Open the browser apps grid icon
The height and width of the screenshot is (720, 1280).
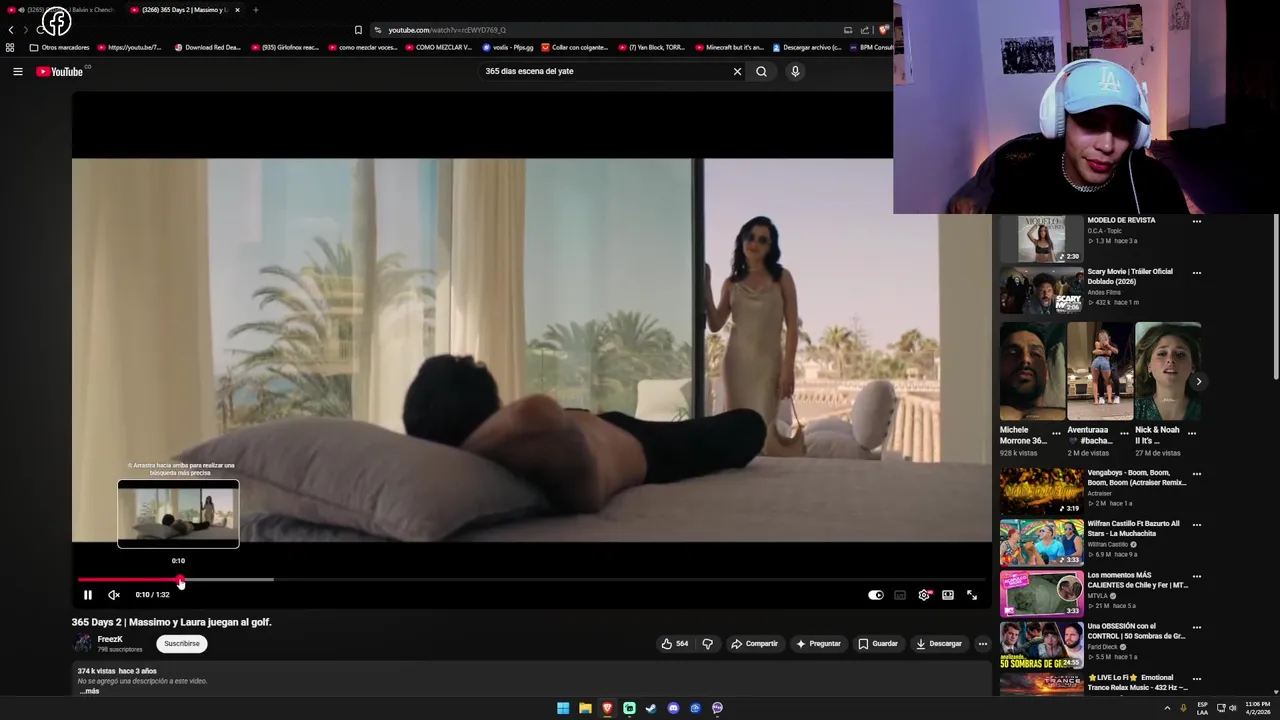[x=10, y=47]
